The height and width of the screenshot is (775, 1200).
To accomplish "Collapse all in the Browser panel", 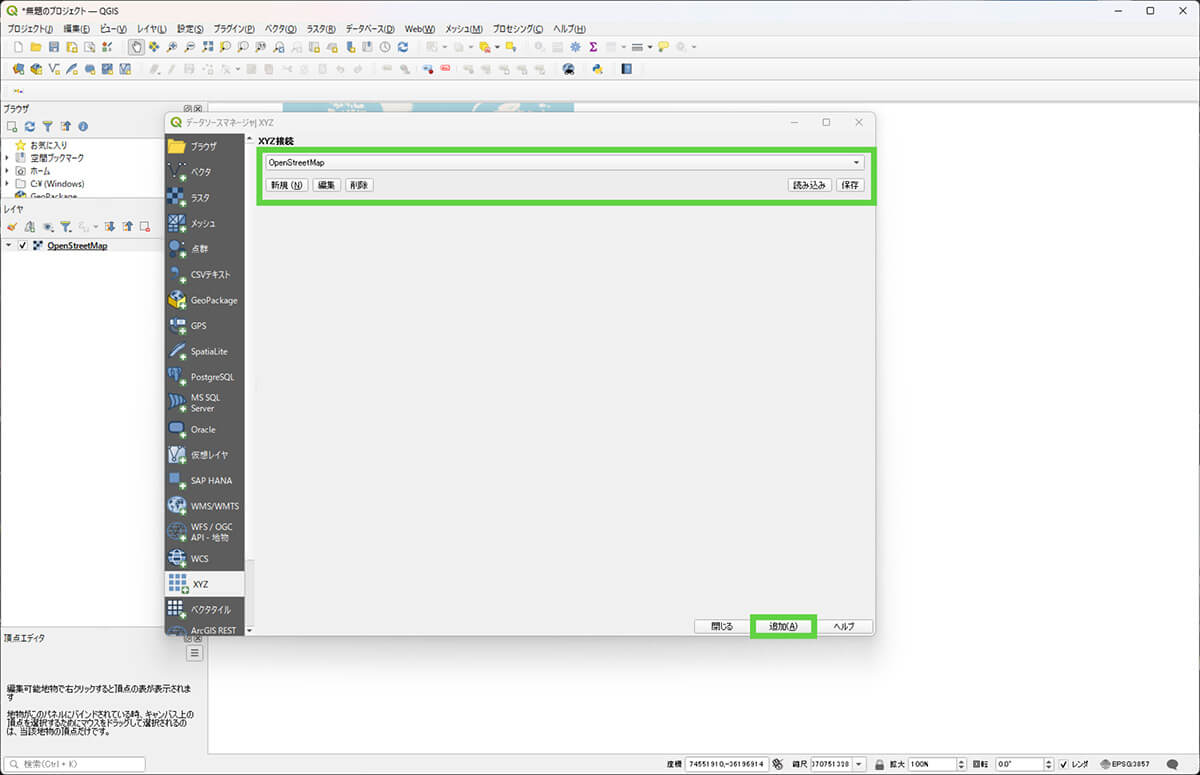I will (x=65, y=127).
